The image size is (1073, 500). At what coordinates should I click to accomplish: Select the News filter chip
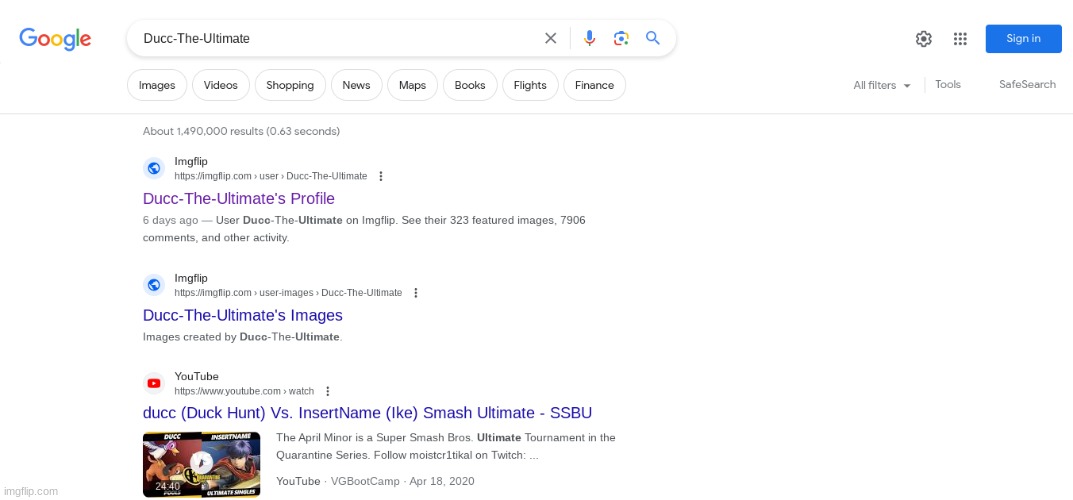coord(357,85)
